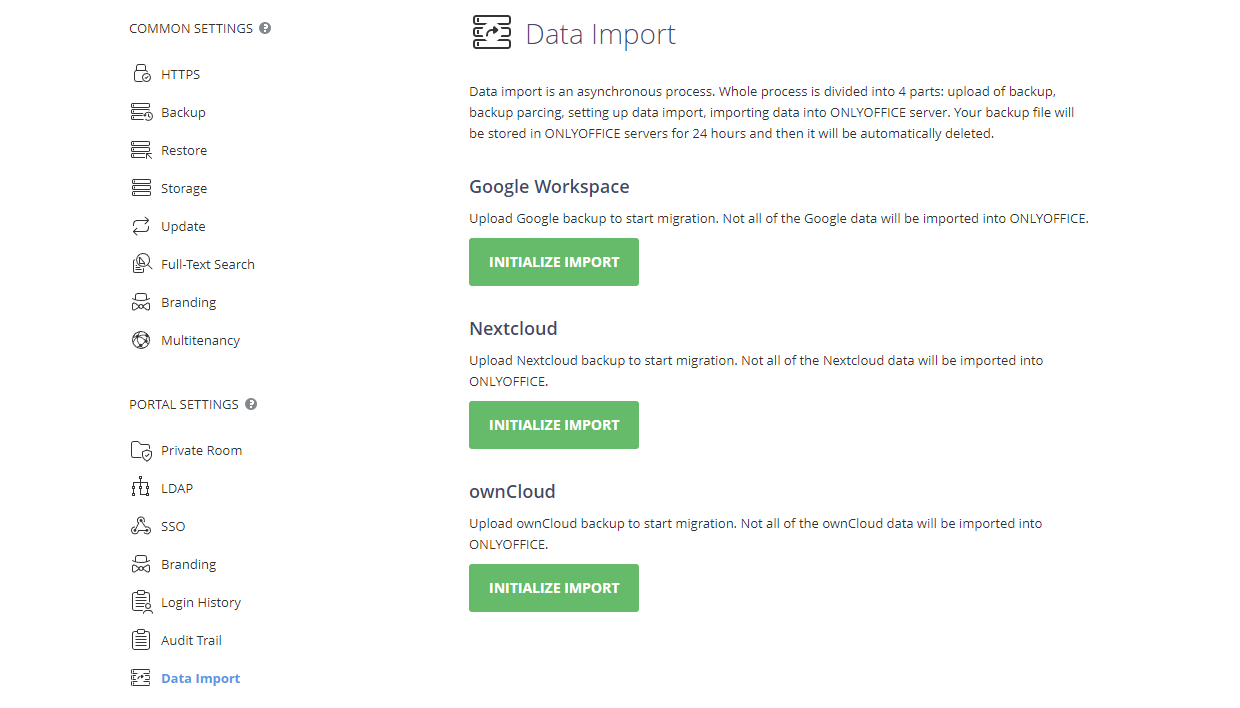
Task: Open LDAP settings via its icon
Action: (140, 487)
